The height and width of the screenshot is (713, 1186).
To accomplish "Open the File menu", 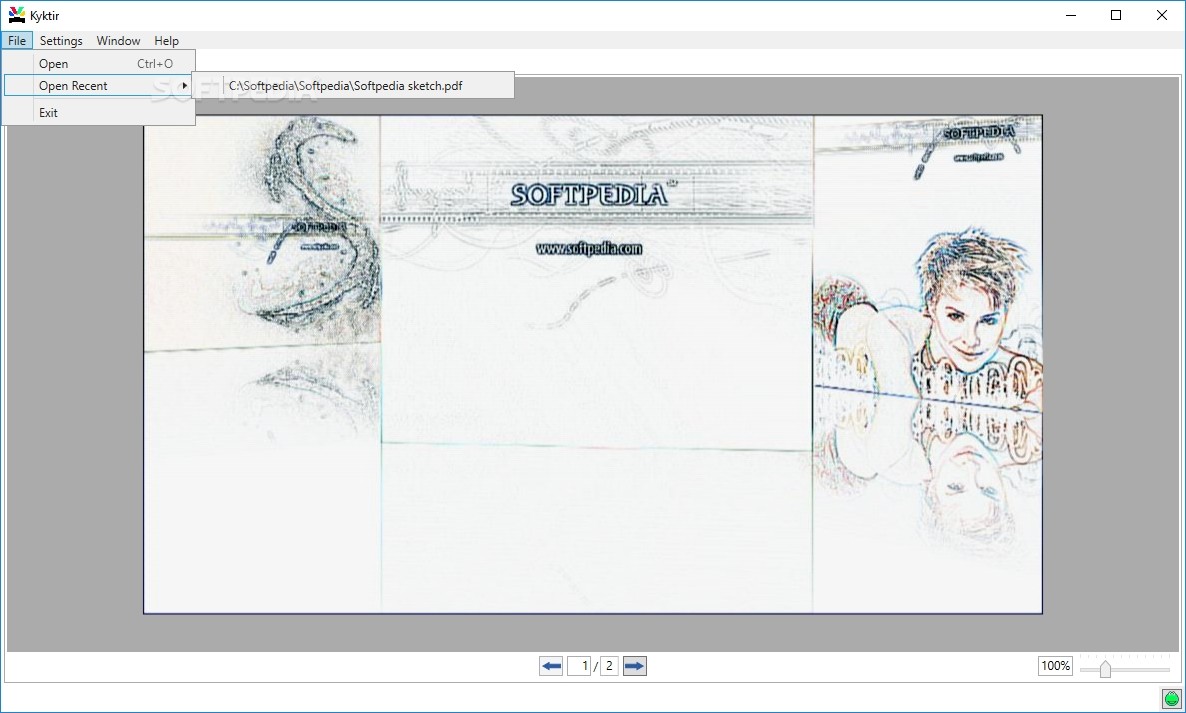I will pyautogui.click(x=17, y=41).
